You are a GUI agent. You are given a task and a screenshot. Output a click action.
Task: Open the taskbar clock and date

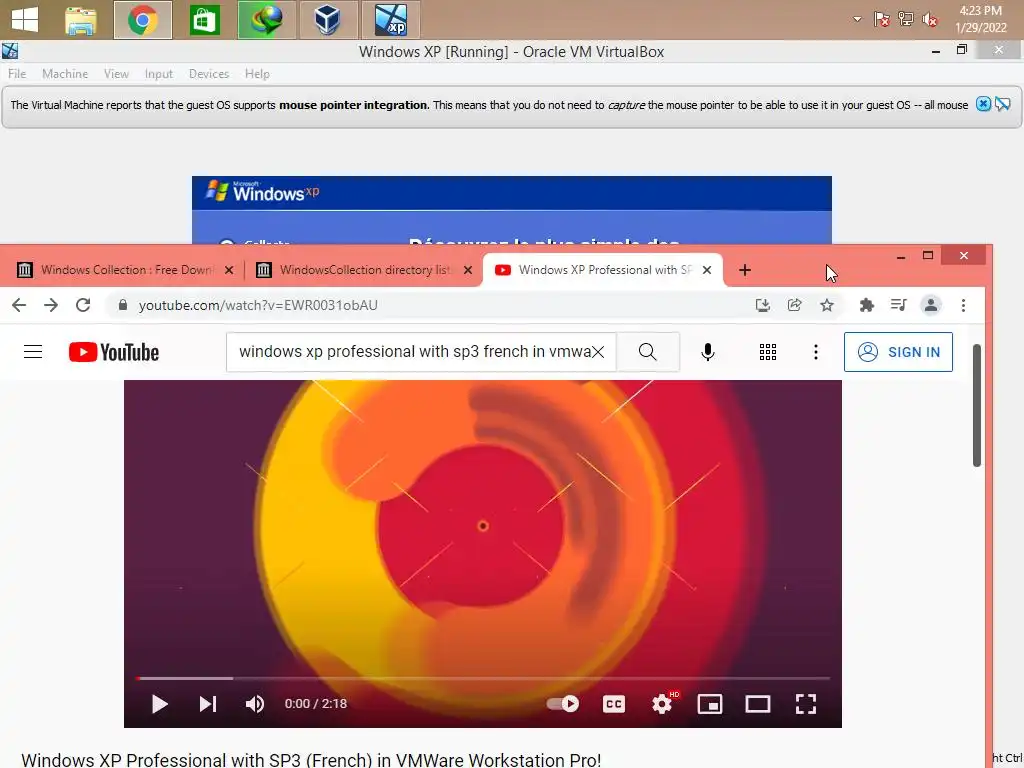pos(980,19)
